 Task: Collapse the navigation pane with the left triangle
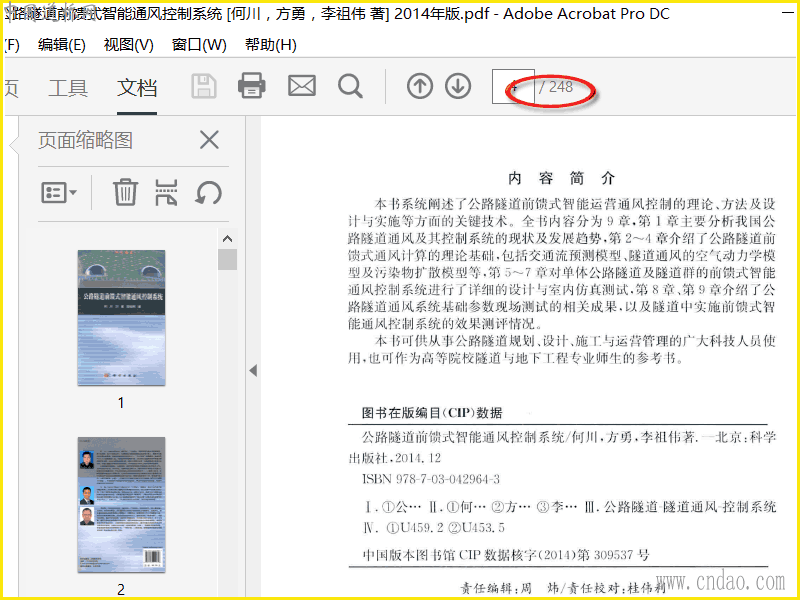pos(253,370)
